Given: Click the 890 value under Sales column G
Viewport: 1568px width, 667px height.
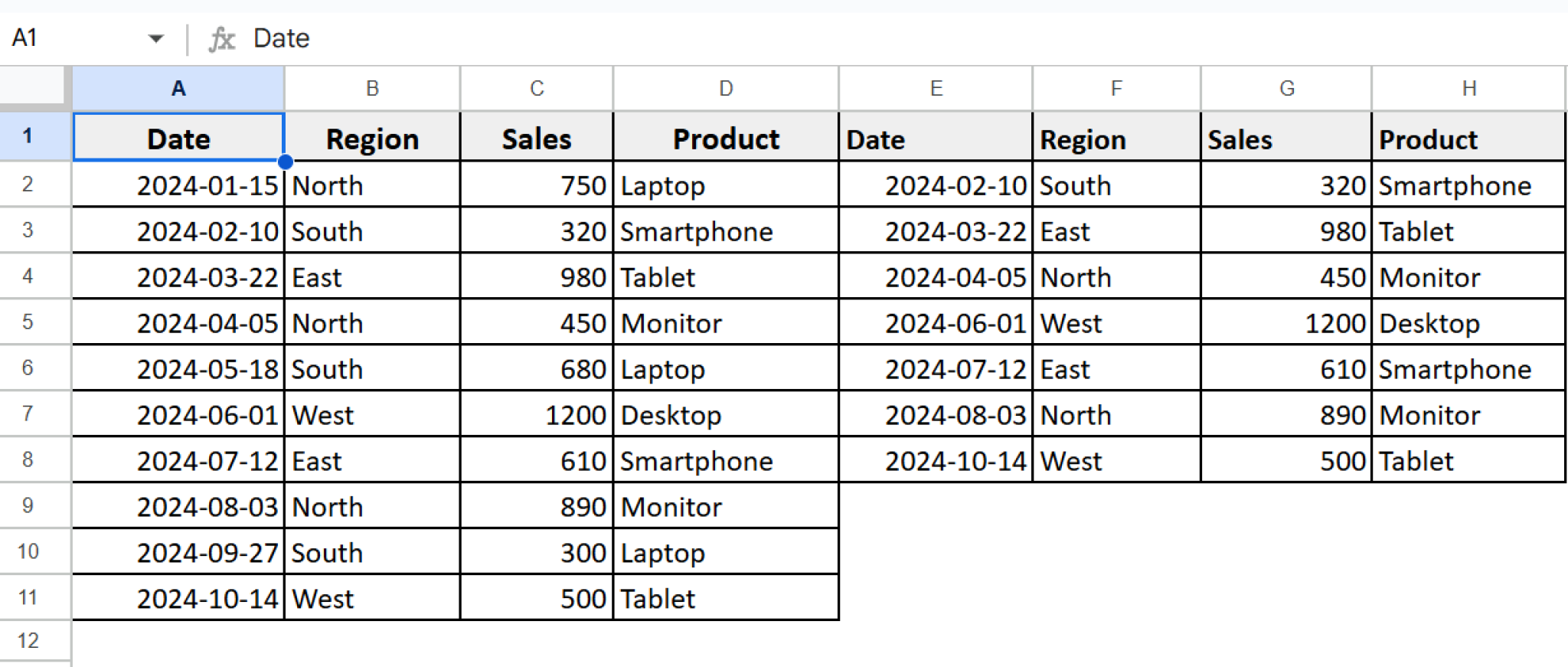Looking at the screenshot, I should [1285, 414].
